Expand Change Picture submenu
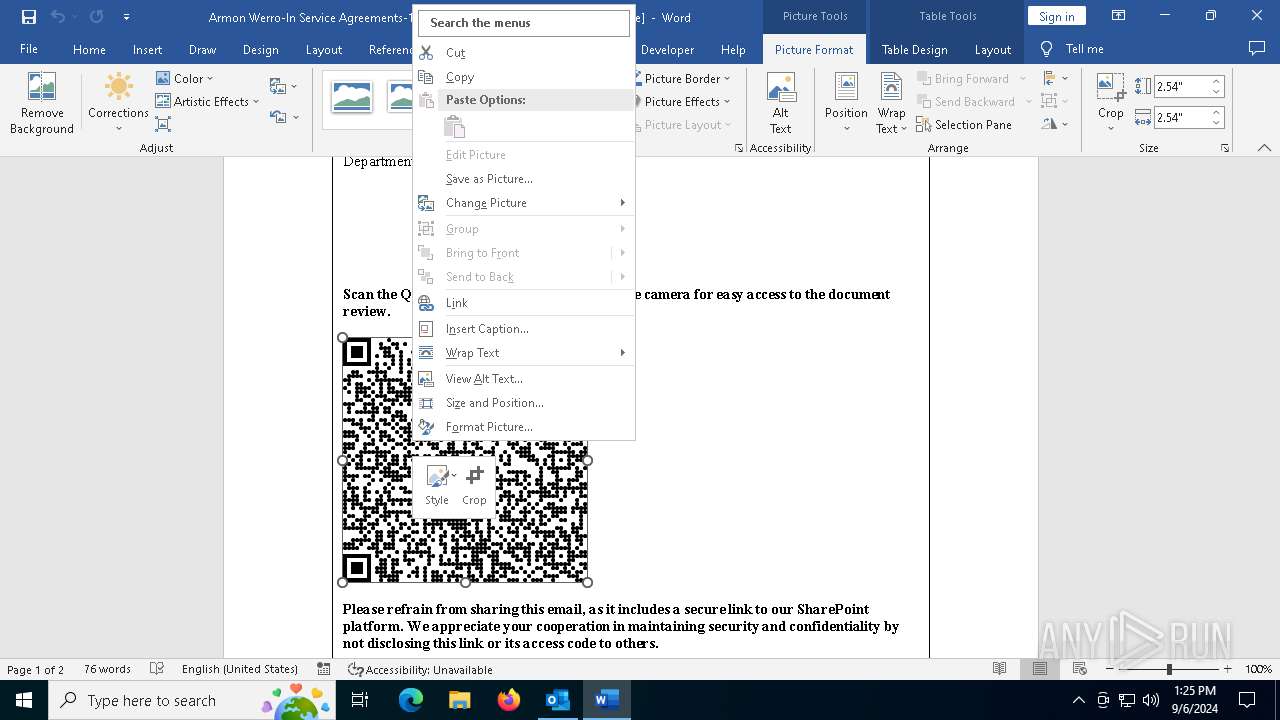Viewport: 1280px width, 720px height. tap(524, 203)
